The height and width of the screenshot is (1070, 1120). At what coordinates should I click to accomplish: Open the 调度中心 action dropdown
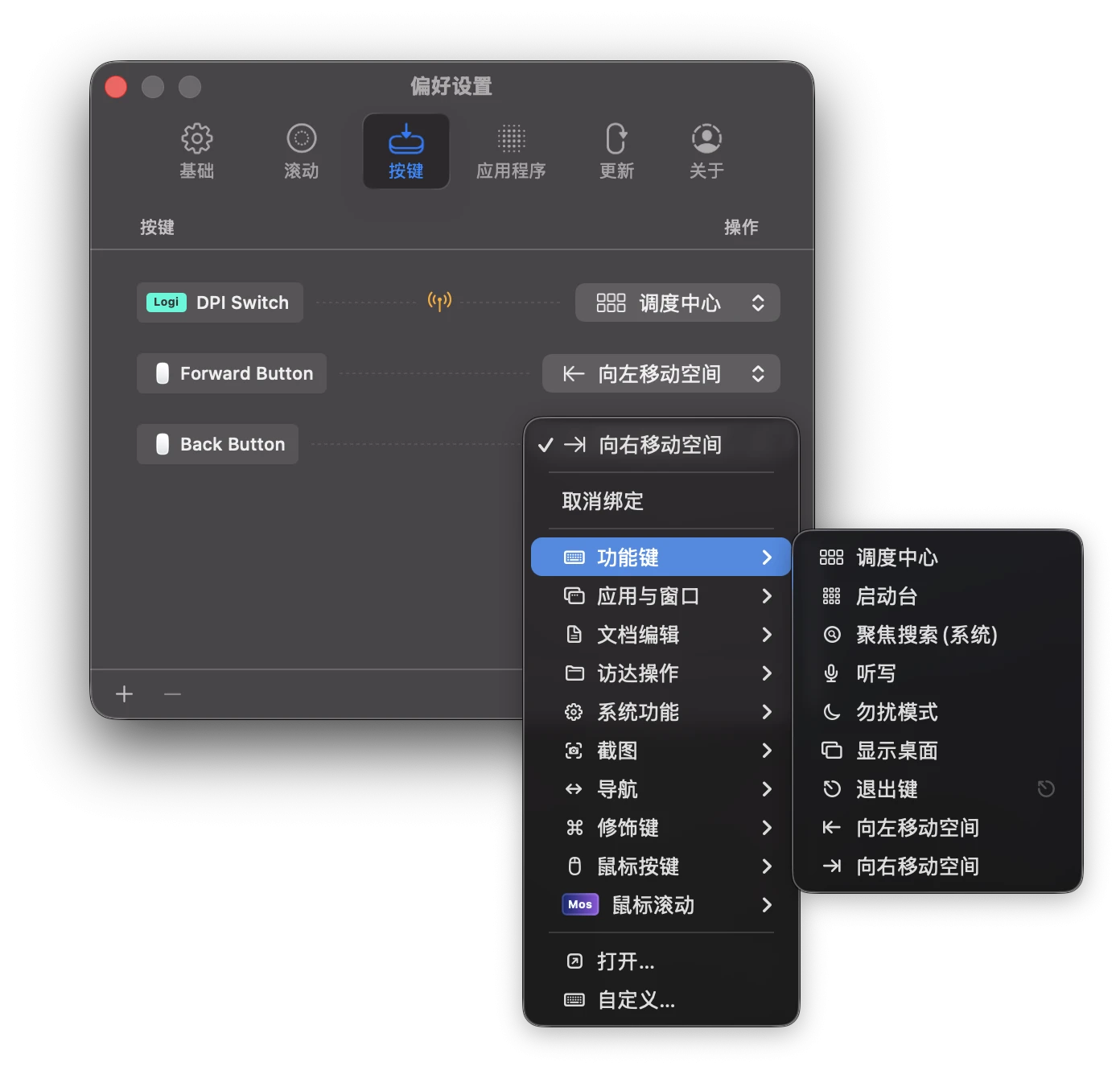(677, 302)
